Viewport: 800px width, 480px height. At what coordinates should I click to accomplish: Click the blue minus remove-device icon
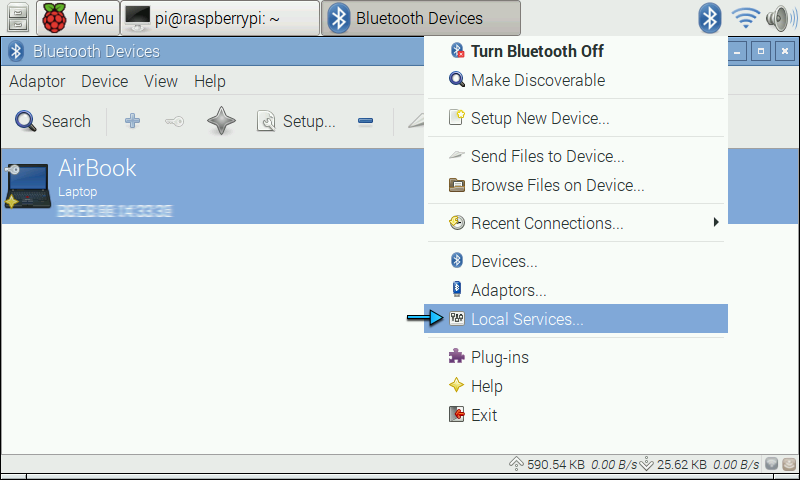point(365,121)
